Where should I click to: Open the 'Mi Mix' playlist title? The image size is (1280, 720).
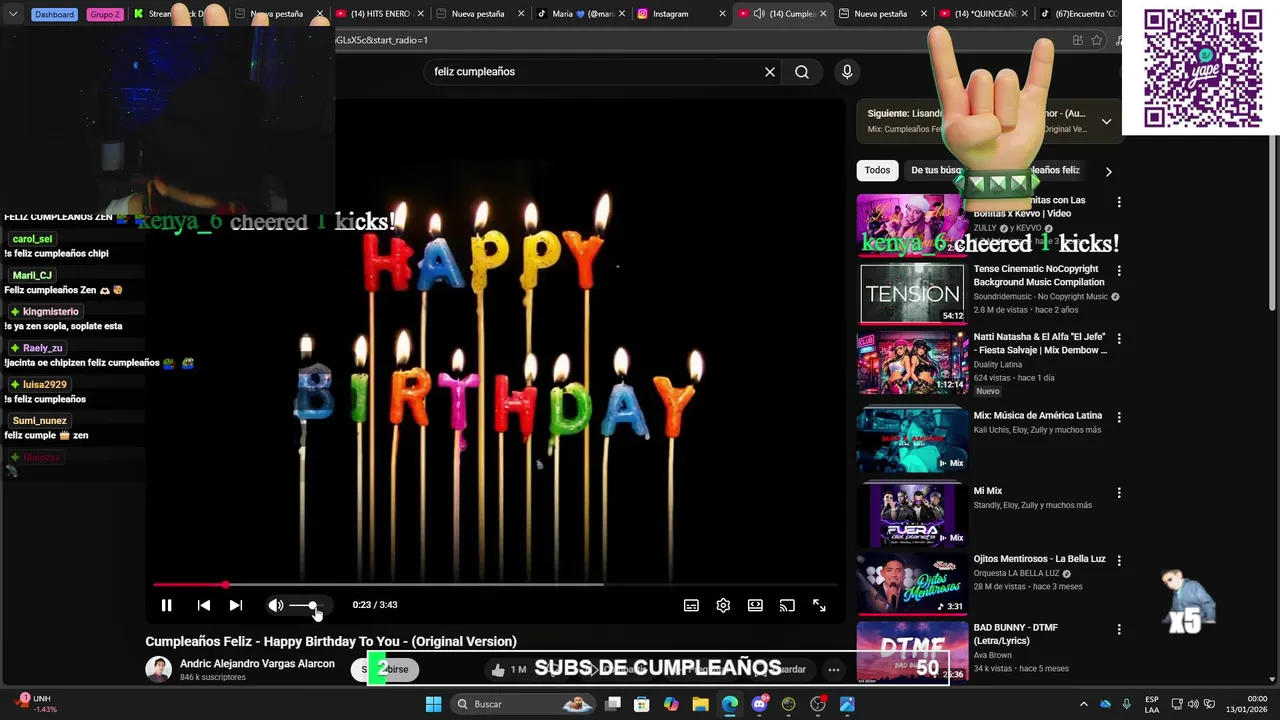pyautogui.click(x=988, y=491)
